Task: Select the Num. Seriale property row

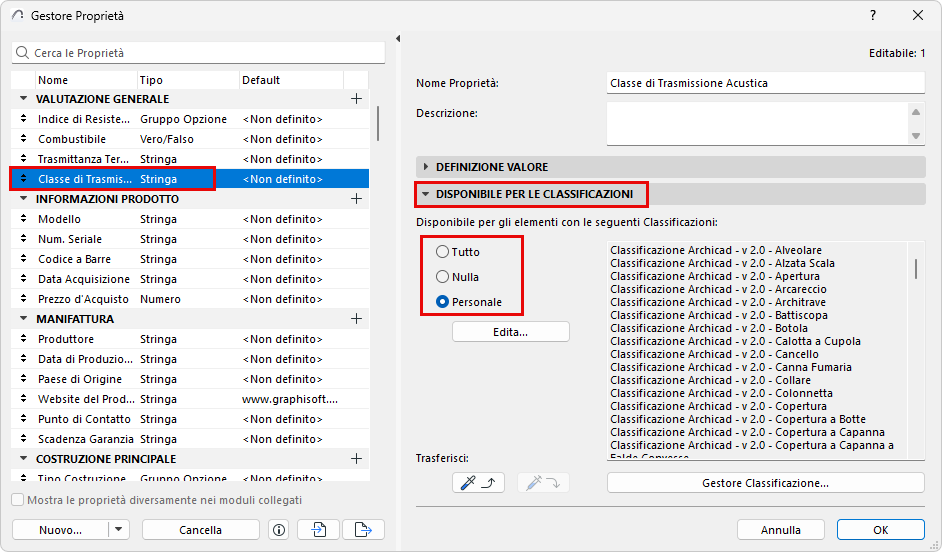Action: point(190,238)
